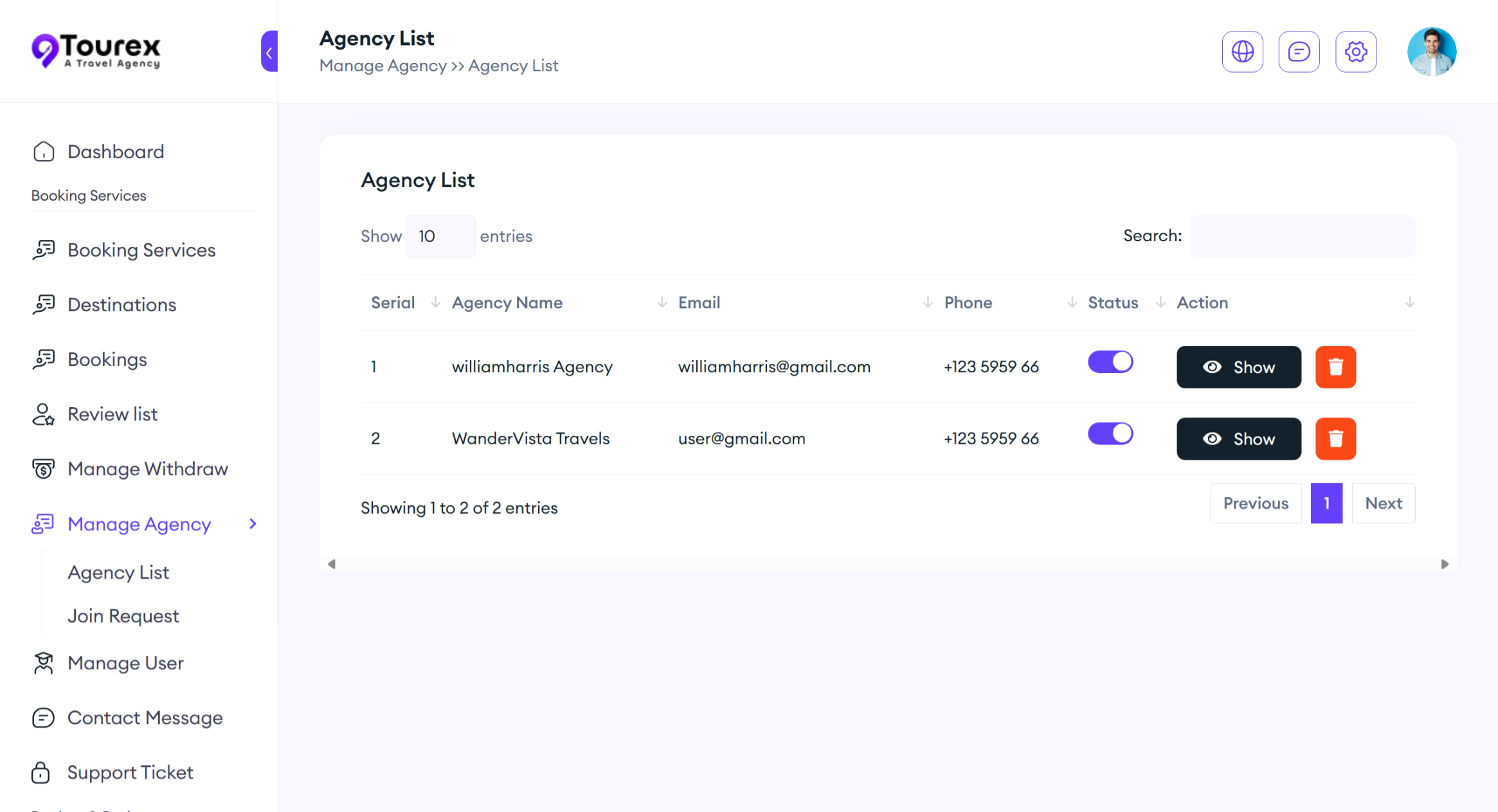Disable status toggle for WanderVista Travels
Viewport: 1498px width, 812px height.
(x=1110, y=434)
